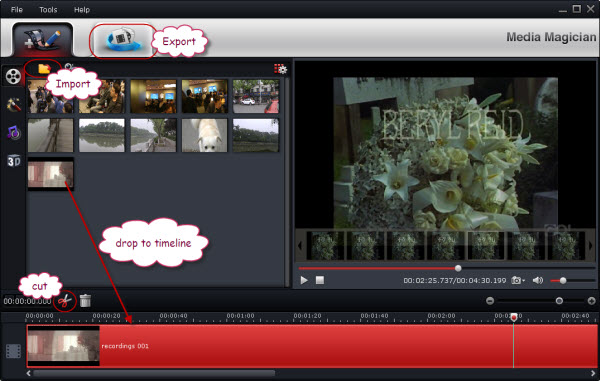Click timeline scroll right arrow
600x381 pixels.
pos(593,373)
